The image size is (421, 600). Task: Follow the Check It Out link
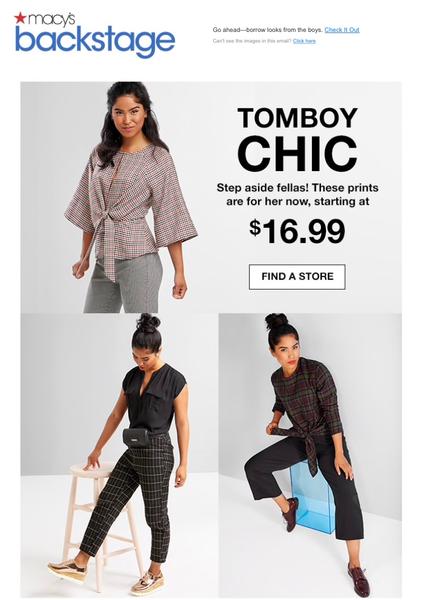coord(342,29)
